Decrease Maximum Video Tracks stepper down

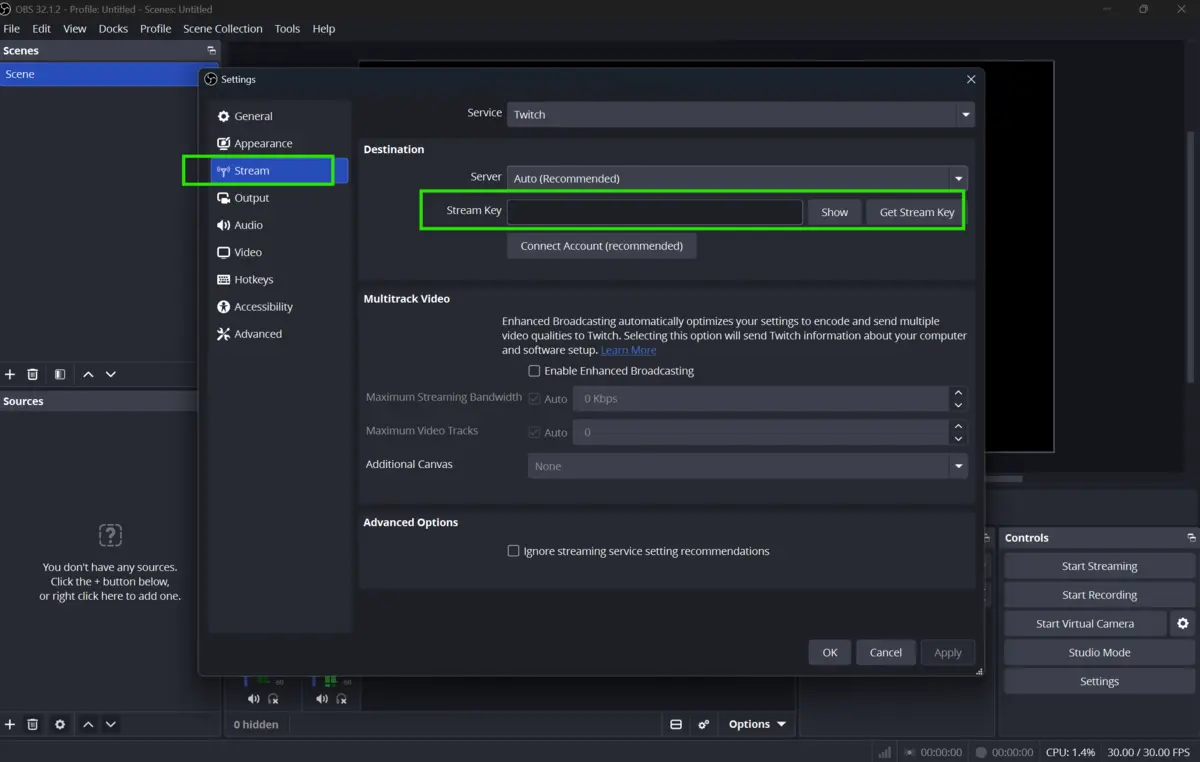[958, 439]
